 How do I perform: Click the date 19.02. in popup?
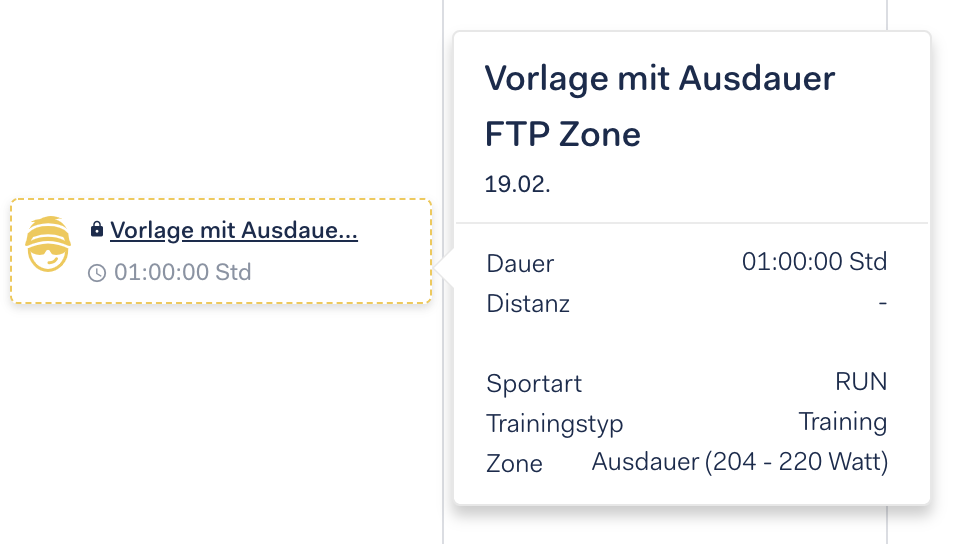click(517, 184)
